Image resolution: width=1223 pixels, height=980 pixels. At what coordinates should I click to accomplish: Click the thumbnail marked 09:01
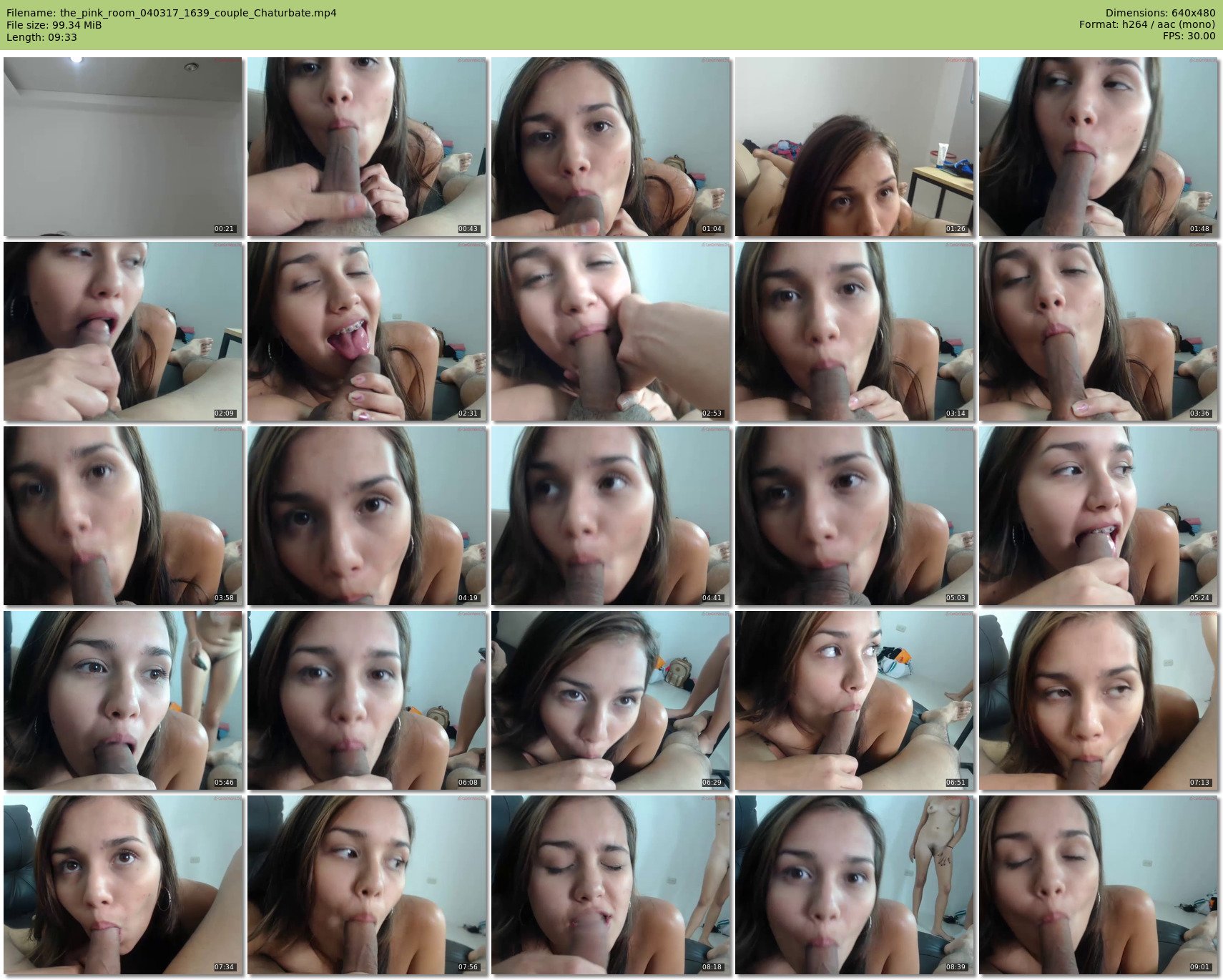point(1099,885)
